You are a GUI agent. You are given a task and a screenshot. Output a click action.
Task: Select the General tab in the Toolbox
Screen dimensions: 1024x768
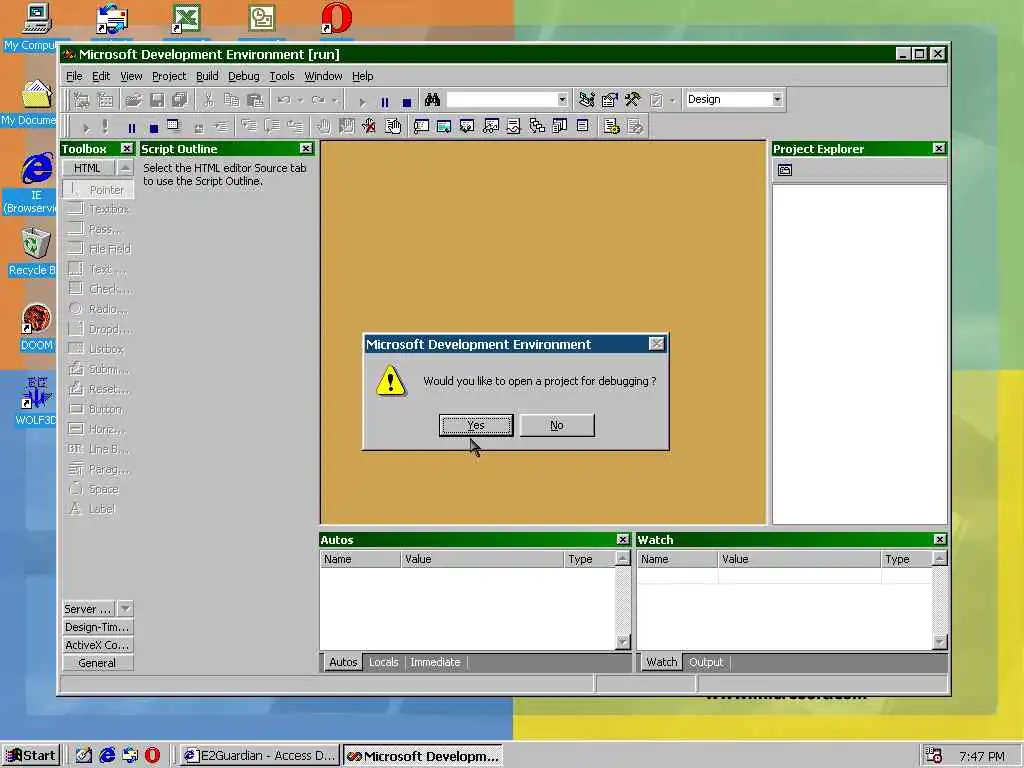(97, 663)
